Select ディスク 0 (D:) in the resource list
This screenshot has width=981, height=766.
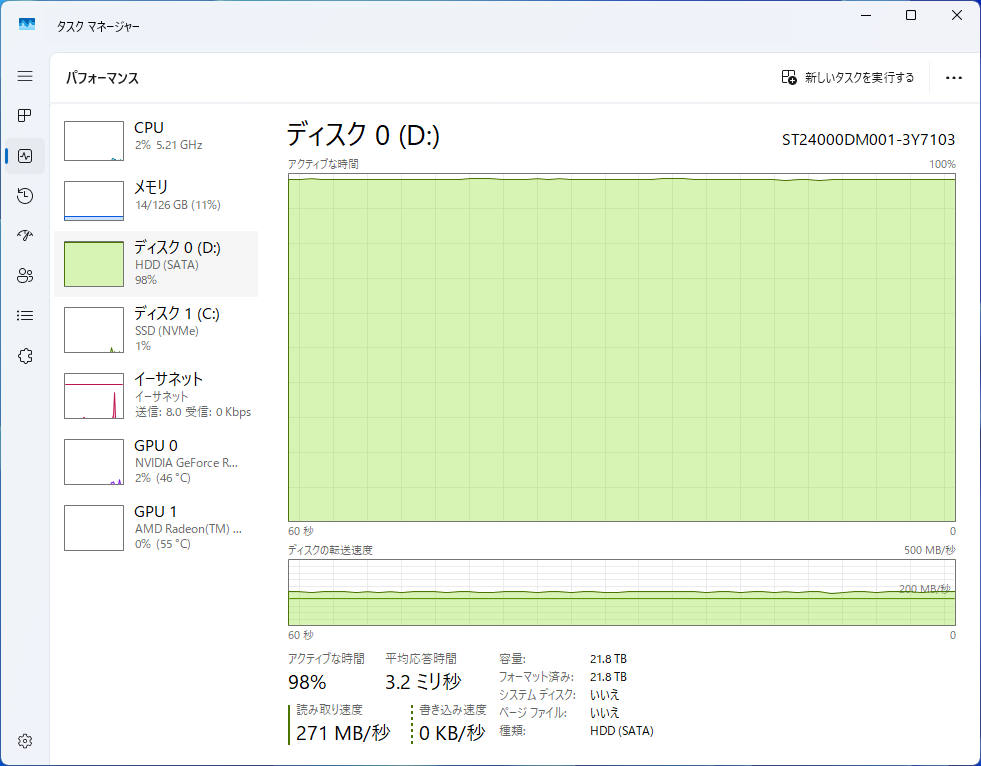click(x=156, y=263)
